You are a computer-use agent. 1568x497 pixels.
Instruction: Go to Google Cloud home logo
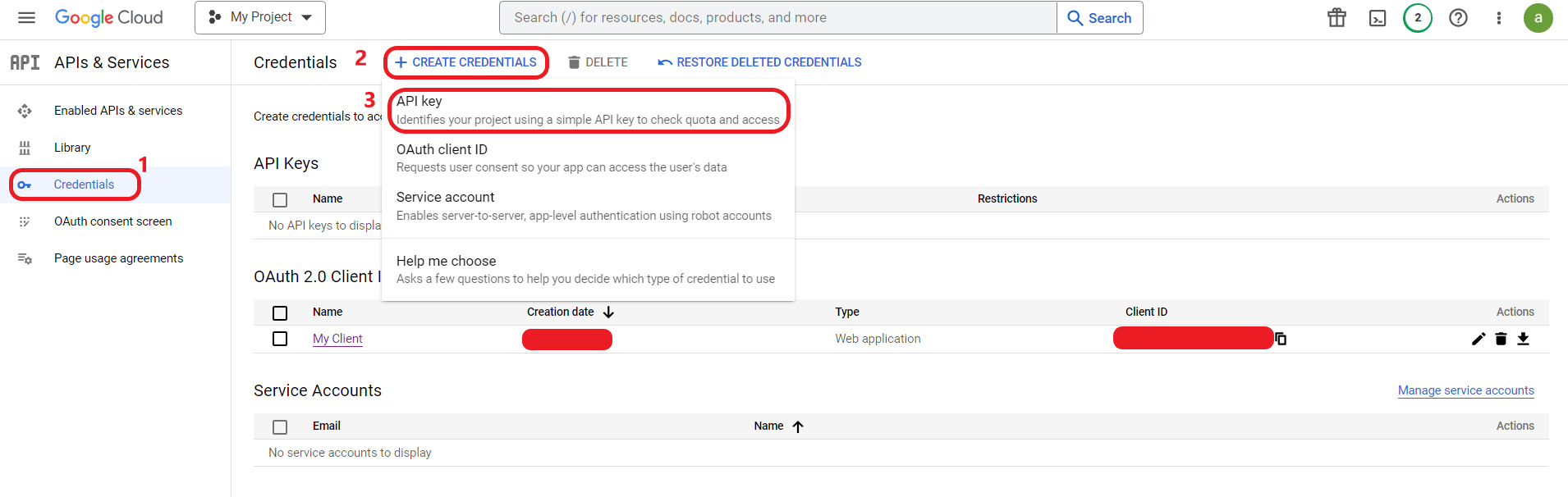pyautogui.click(x=108, y=17)
